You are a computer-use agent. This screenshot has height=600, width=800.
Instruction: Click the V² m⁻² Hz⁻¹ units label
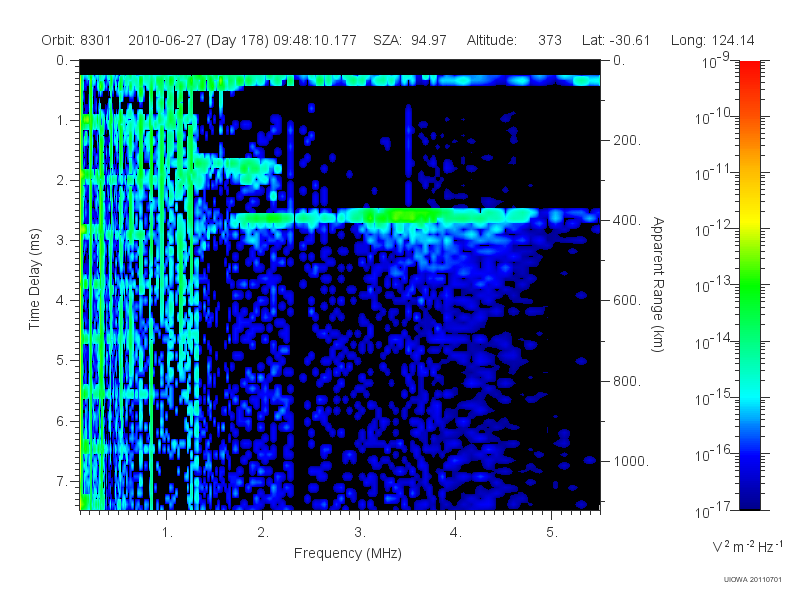click(x=747, y=546)
